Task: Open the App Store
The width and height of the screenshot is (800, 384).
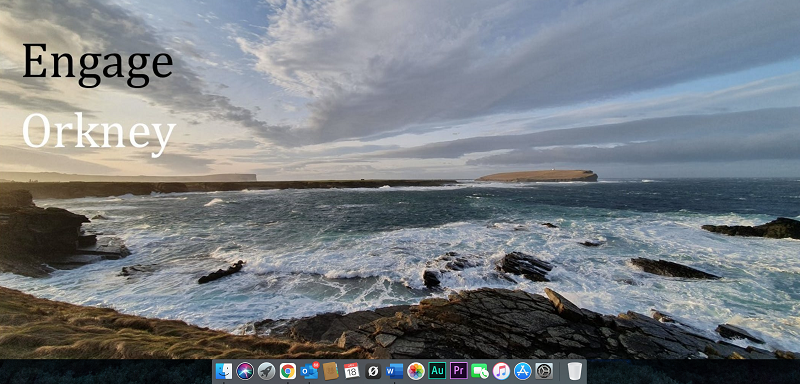Action: (x=522, y=371)
